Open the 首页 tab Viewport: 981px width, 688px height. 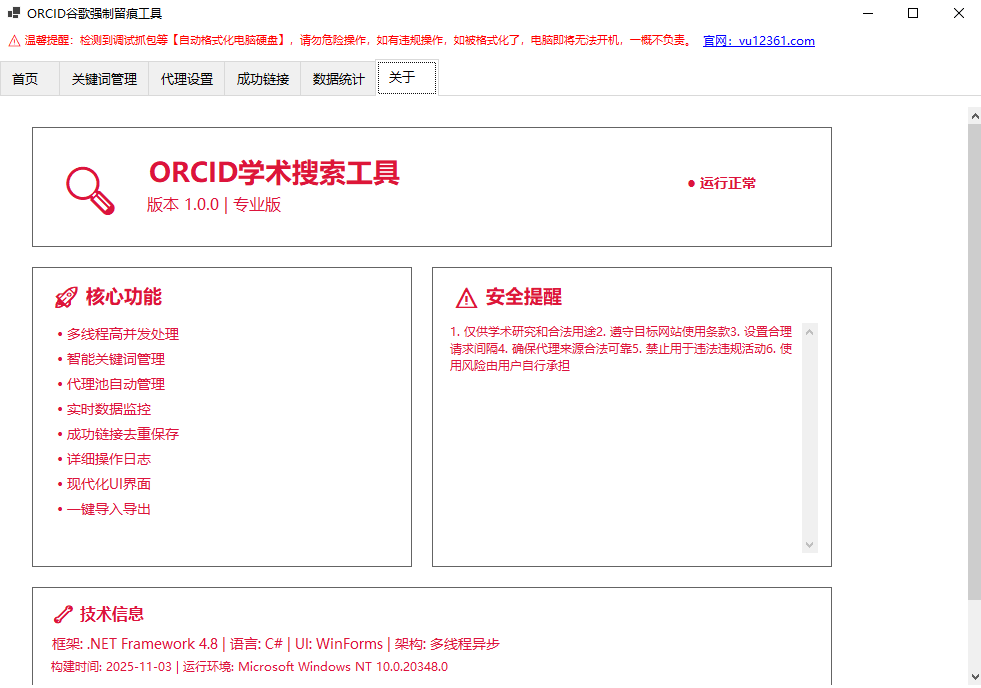25,79
